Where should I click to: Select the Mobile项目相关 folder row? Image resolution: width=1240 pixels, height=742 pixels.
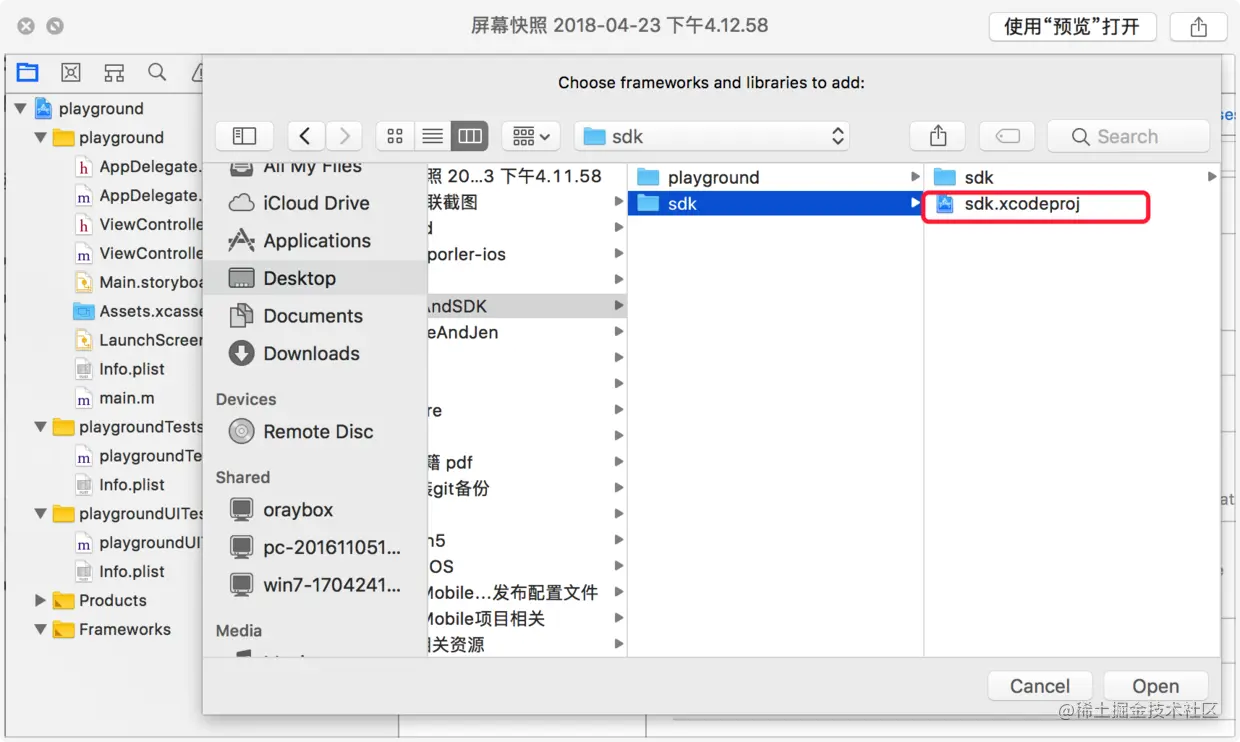(527, 618)
